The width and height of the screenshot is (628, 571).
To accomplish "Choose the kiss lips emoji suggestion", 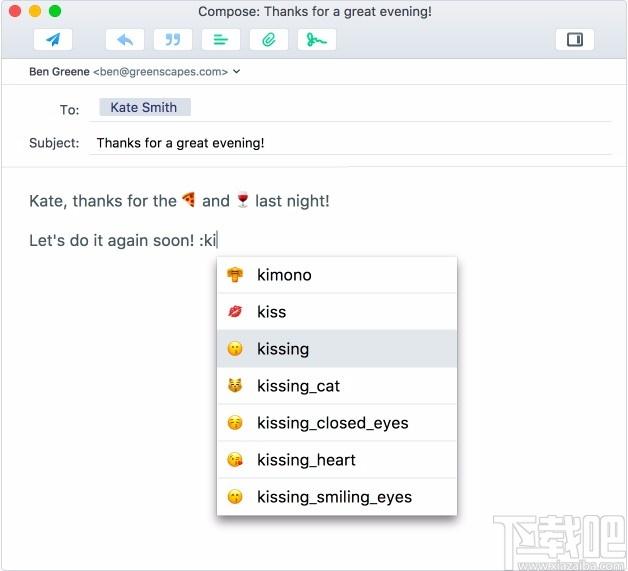I will (337, 312).
